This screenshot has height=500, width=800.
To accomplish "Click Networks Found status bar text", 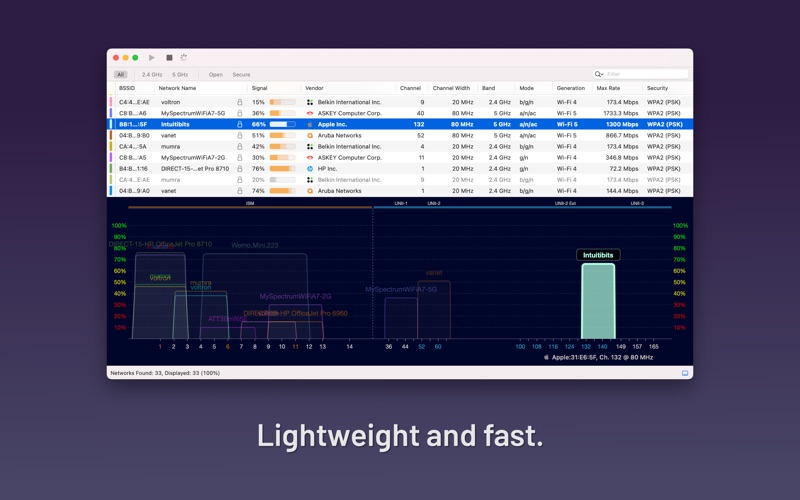I will pos(165,373).
